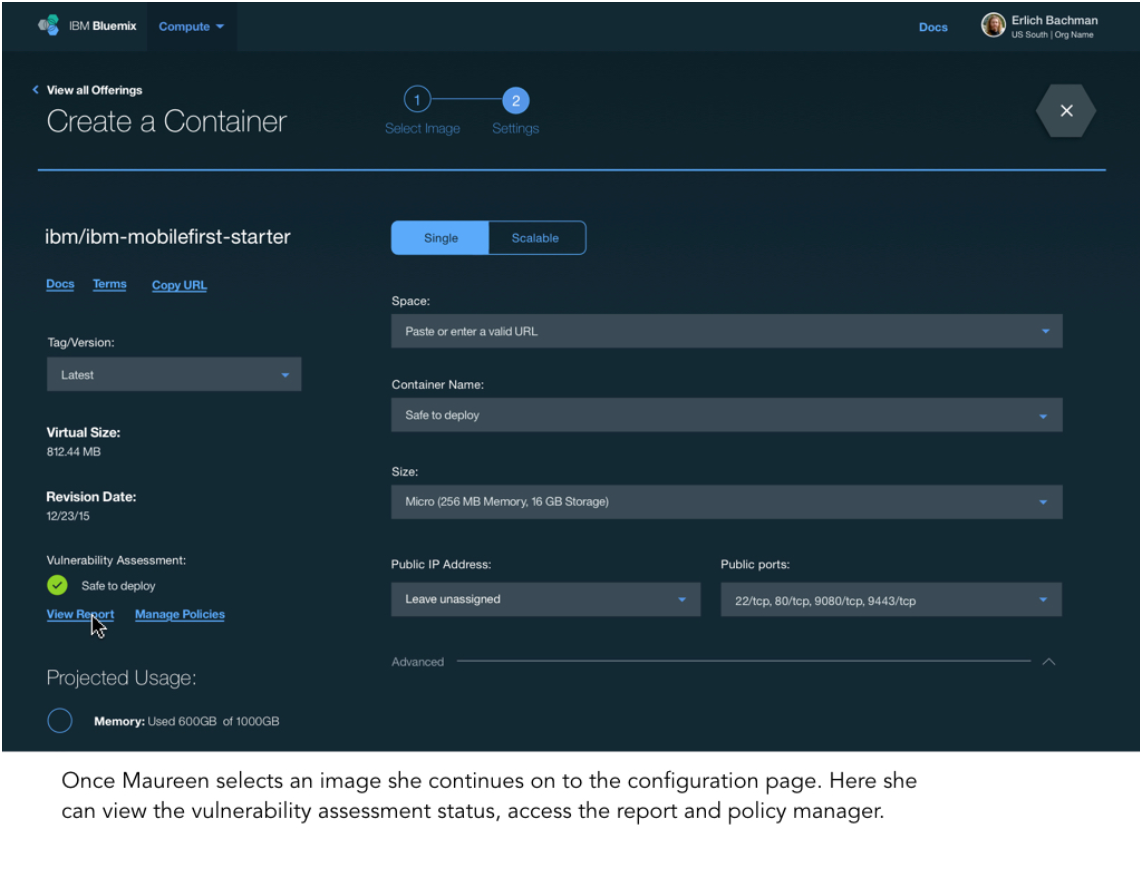
Task: Open the Space dropdown
Action: [726, 331]
